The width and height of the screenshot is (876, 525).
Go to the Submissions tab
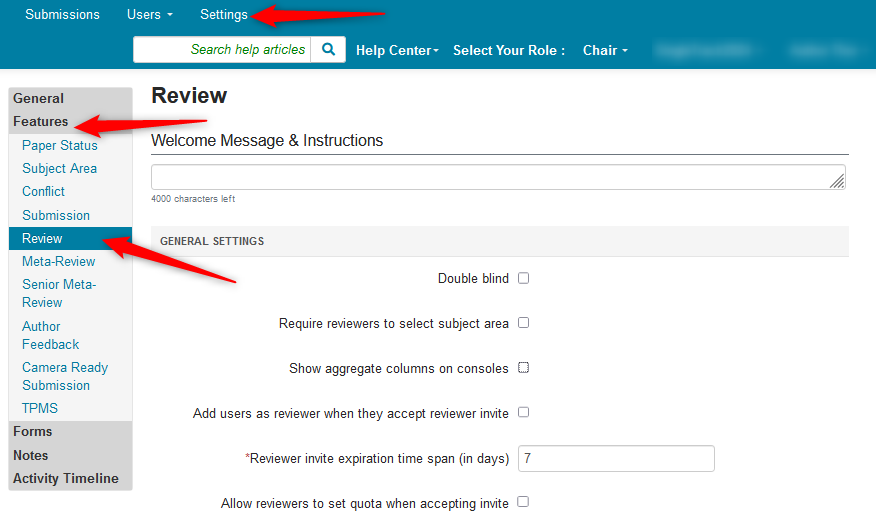pyautogui.click(x=62, y=15)
